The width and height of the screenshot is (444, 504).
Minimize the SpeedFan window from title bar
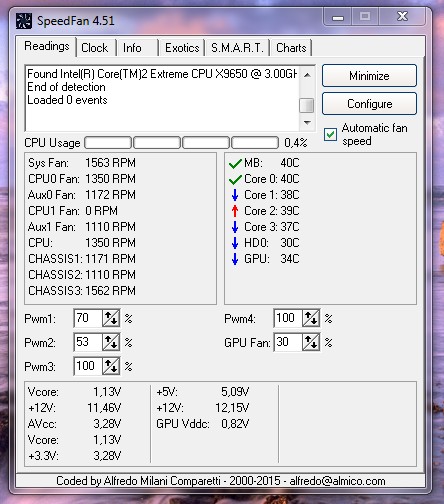pos(338,17)
